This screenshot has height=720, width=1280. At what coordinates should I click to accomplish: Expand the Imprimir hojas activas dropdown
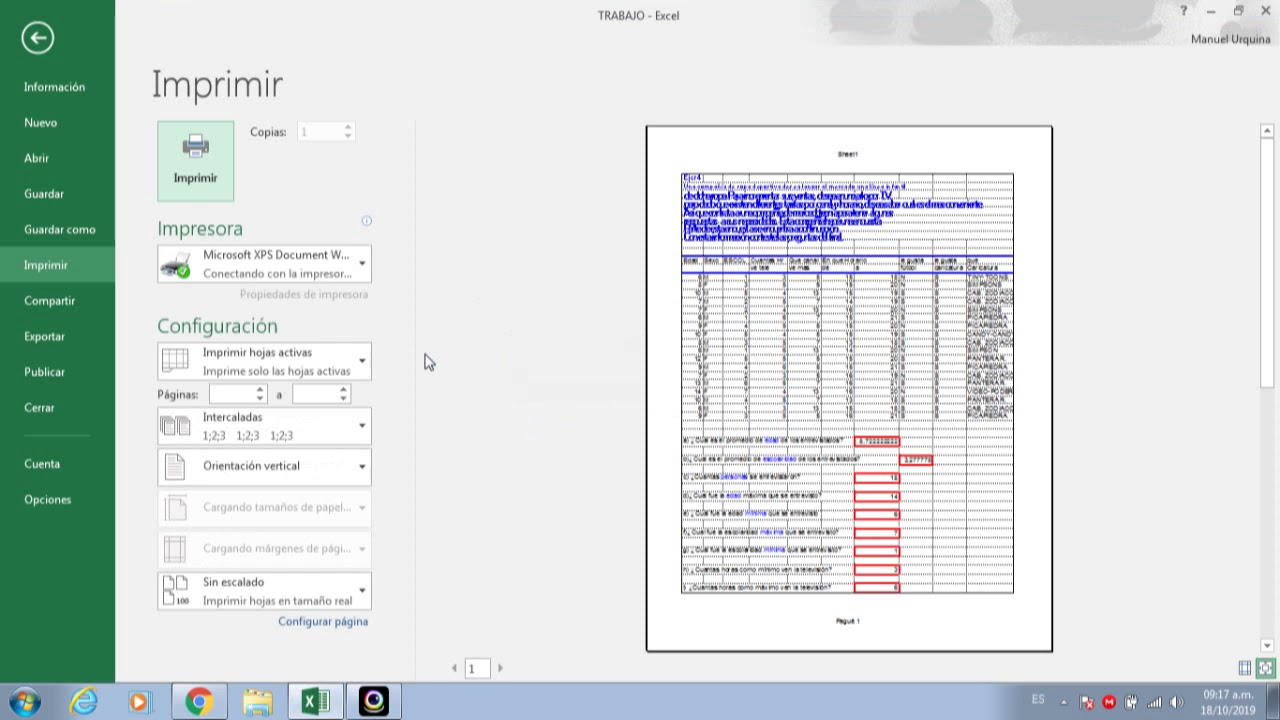264,361
